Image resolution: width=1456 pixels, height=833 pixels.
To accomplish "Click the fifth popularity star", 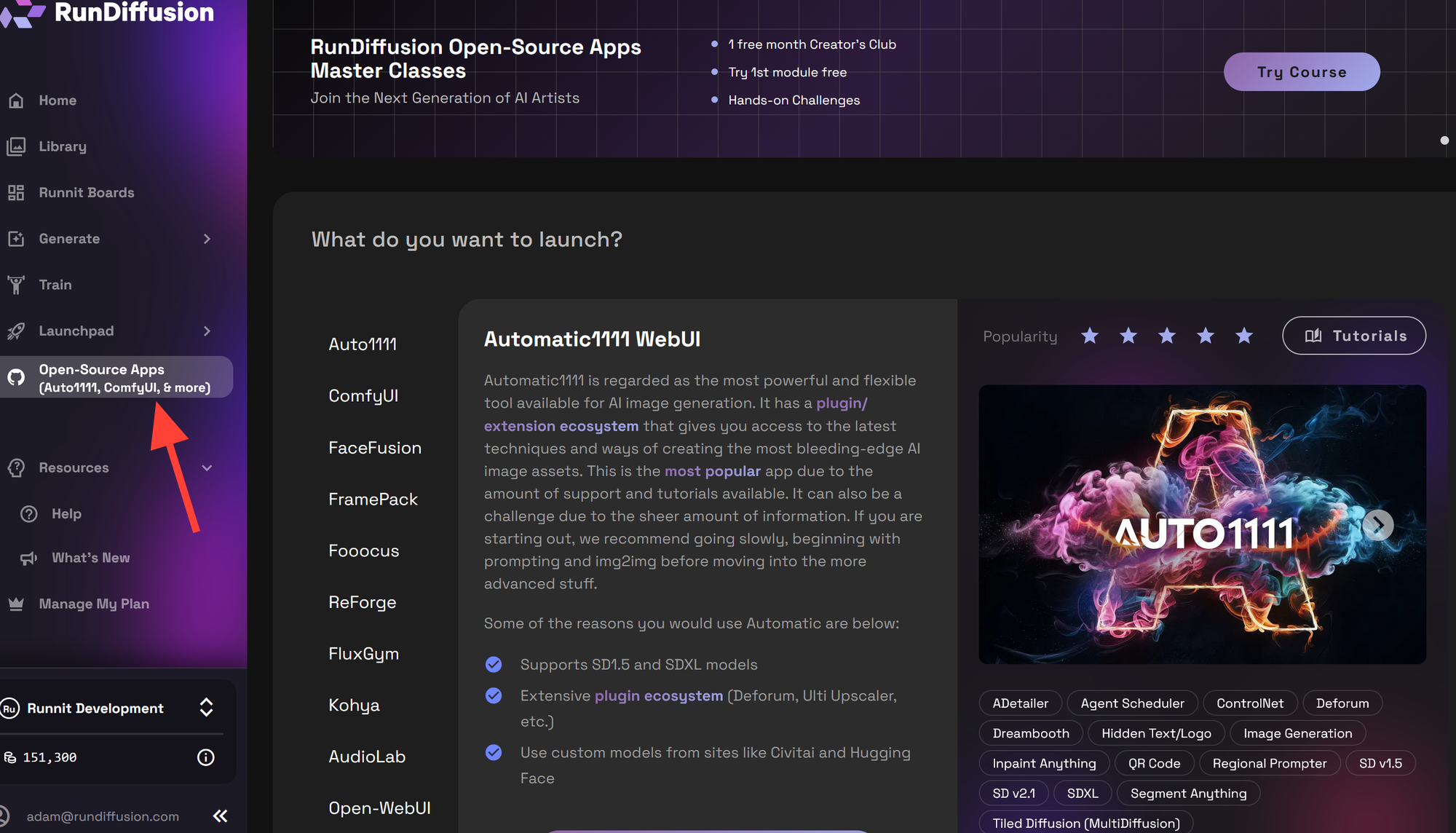I will [1243, 336].
